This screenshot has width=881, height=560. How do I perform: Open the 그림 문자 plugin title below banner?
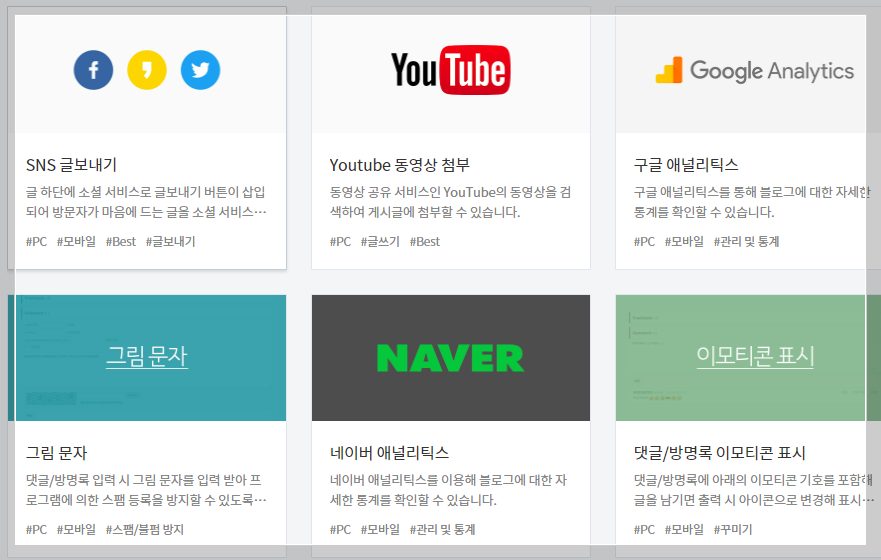coord(57,453)
